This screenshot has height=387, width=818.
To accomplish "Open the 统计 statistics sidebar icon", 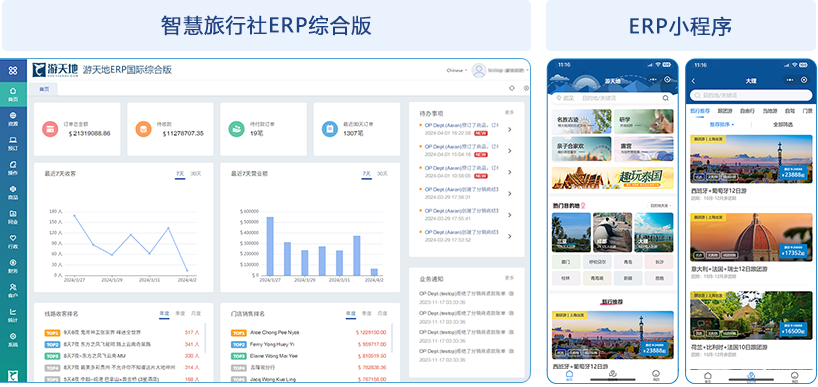I will coord(14,315).
